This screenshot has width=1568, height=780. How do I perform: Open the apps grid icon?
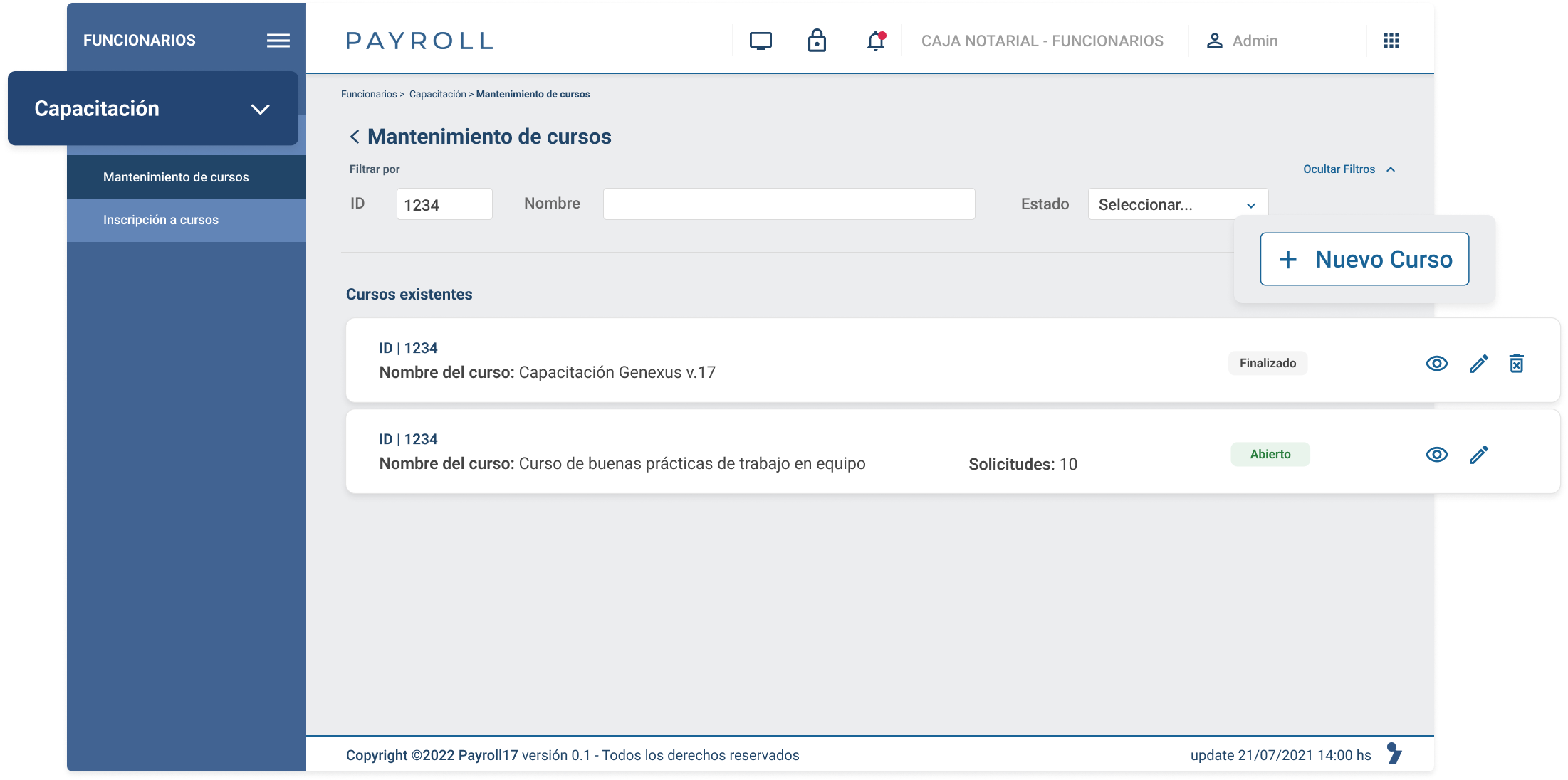tap(1391, 41)
